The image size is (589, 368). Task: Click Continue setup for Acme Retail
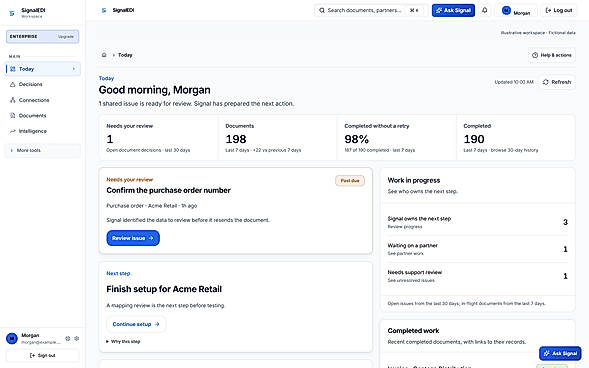coord(136,324)
